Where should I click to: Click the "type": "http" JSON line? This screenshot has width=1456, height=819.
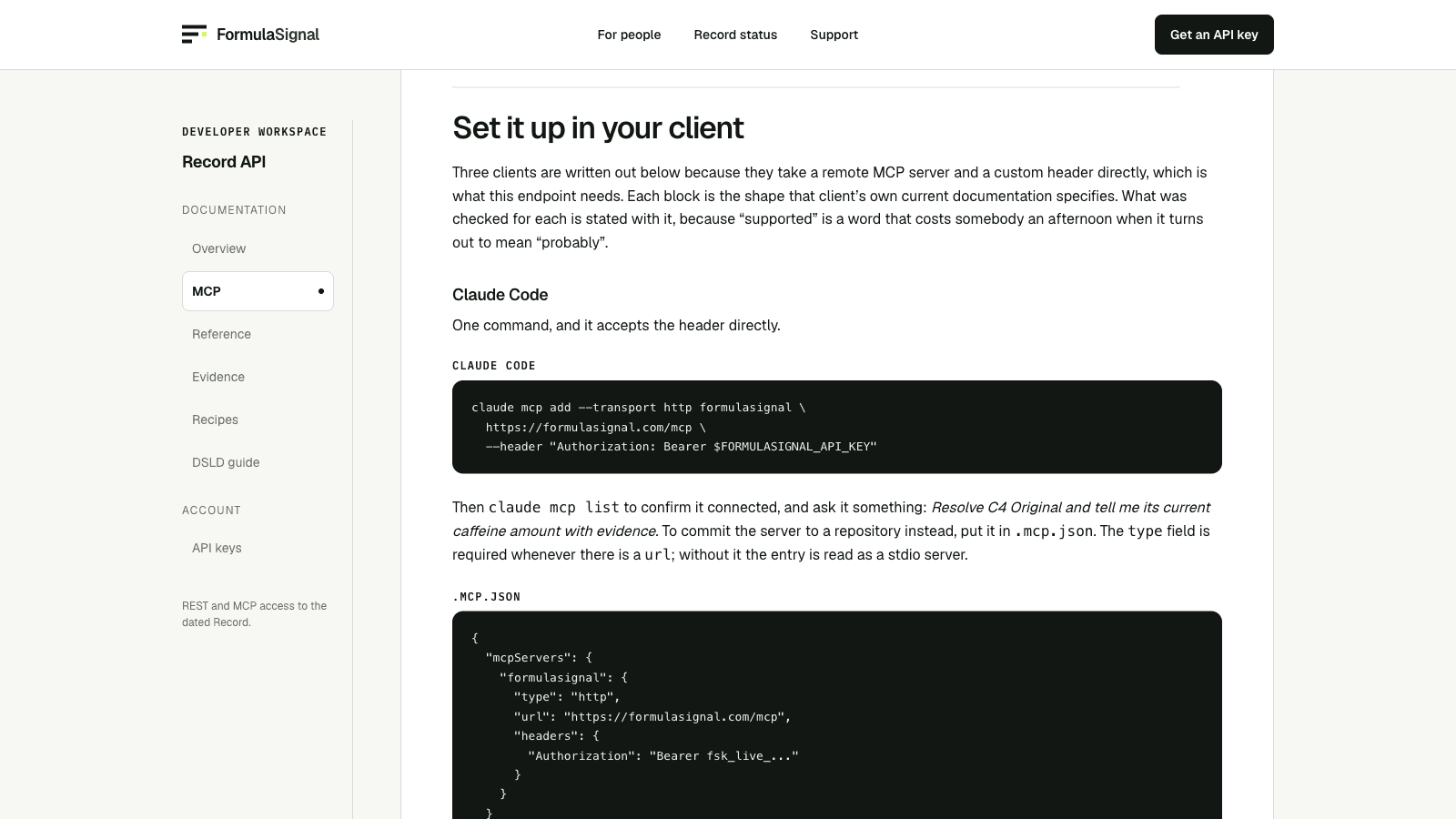click(567, 697)
